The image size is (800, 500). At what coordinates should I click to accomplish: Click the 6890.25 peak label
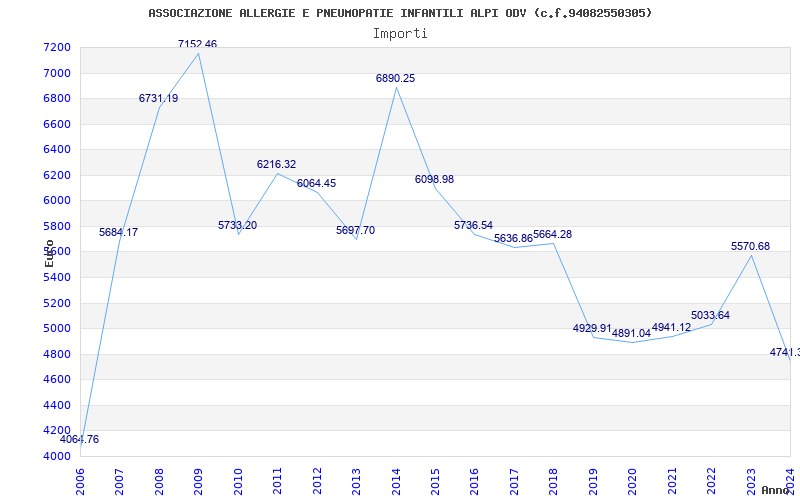[x=395, y=79]
